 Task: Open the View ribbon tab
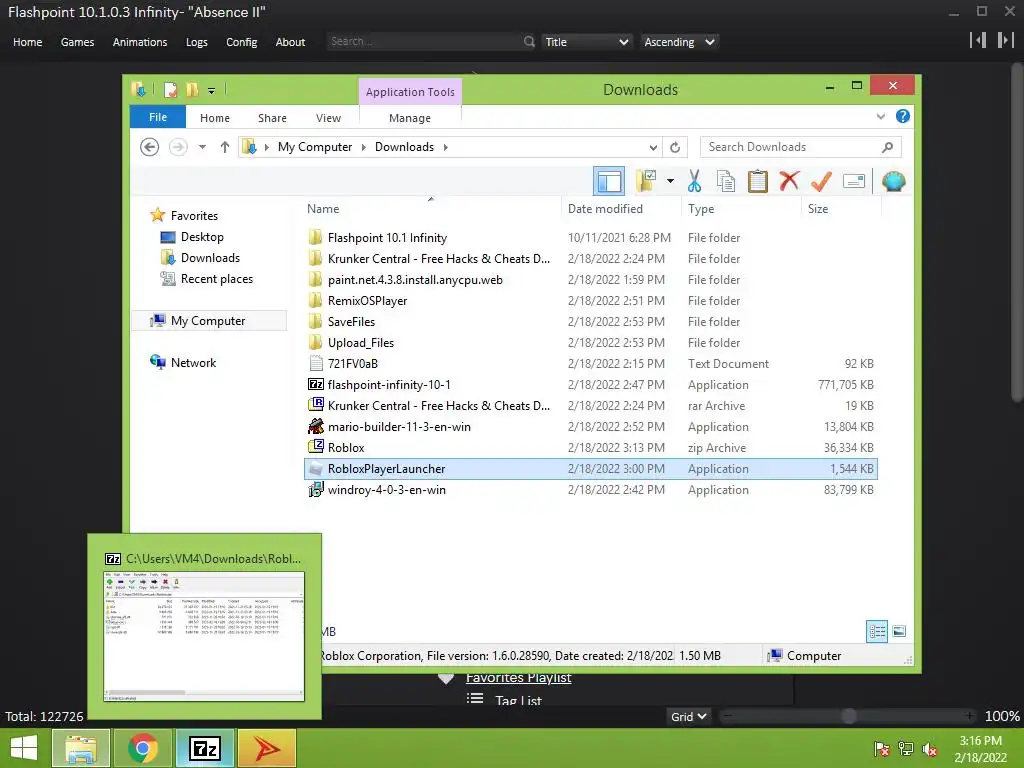328,118
